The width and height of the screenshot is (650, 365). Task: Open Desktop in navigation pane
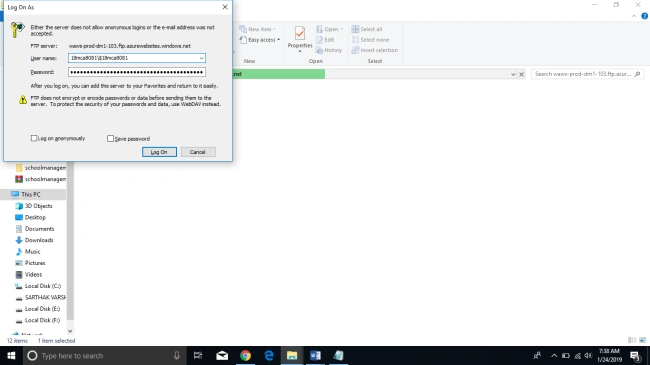pyautogui.click(x=31, y=217)
